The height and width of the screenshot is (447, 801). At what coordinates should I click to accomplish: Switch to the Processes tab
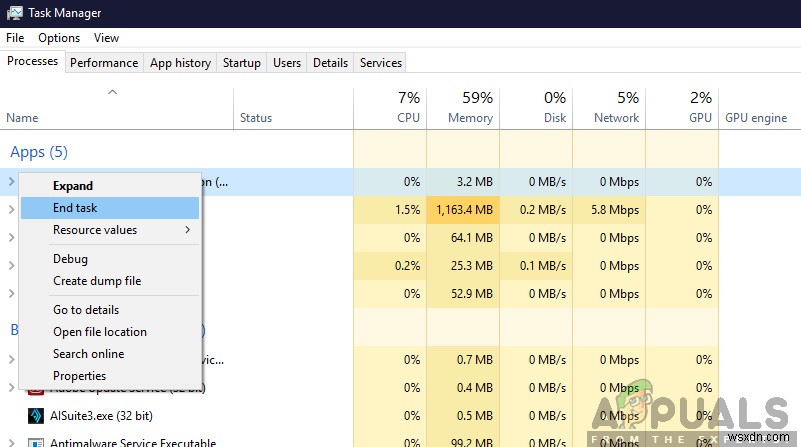33,61
